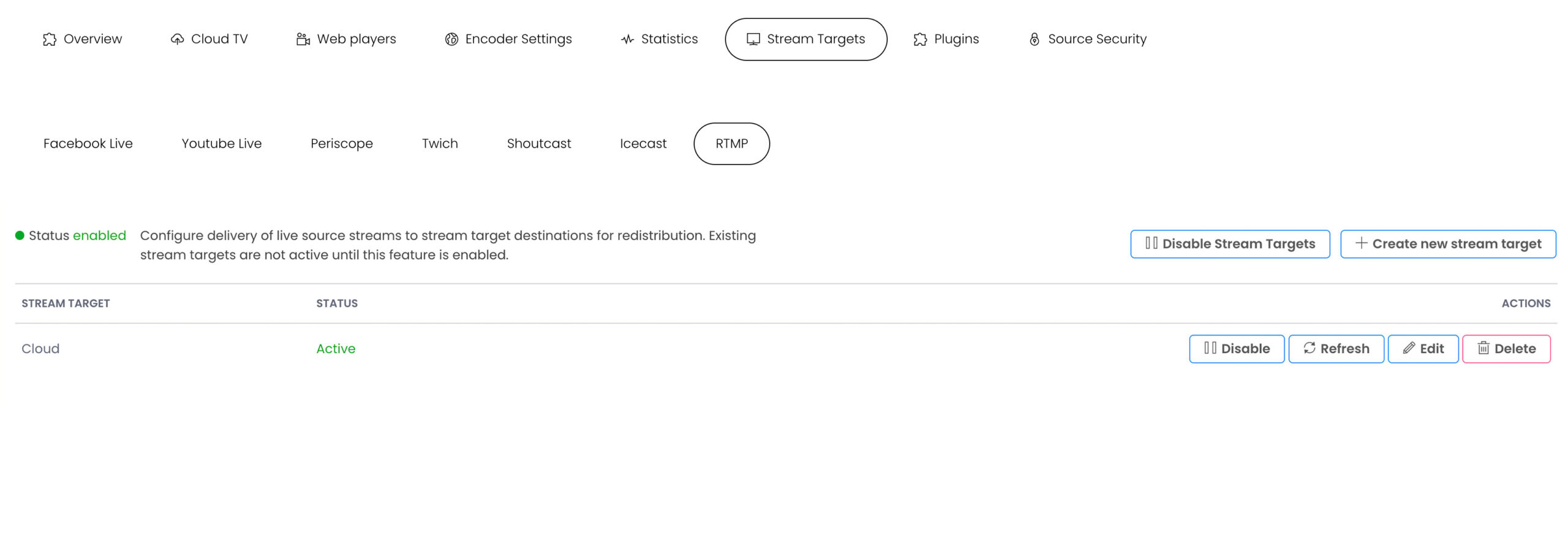Click the Statistics pulse icon
This screenshot has width=1568, height=541.
pos(627,40)
